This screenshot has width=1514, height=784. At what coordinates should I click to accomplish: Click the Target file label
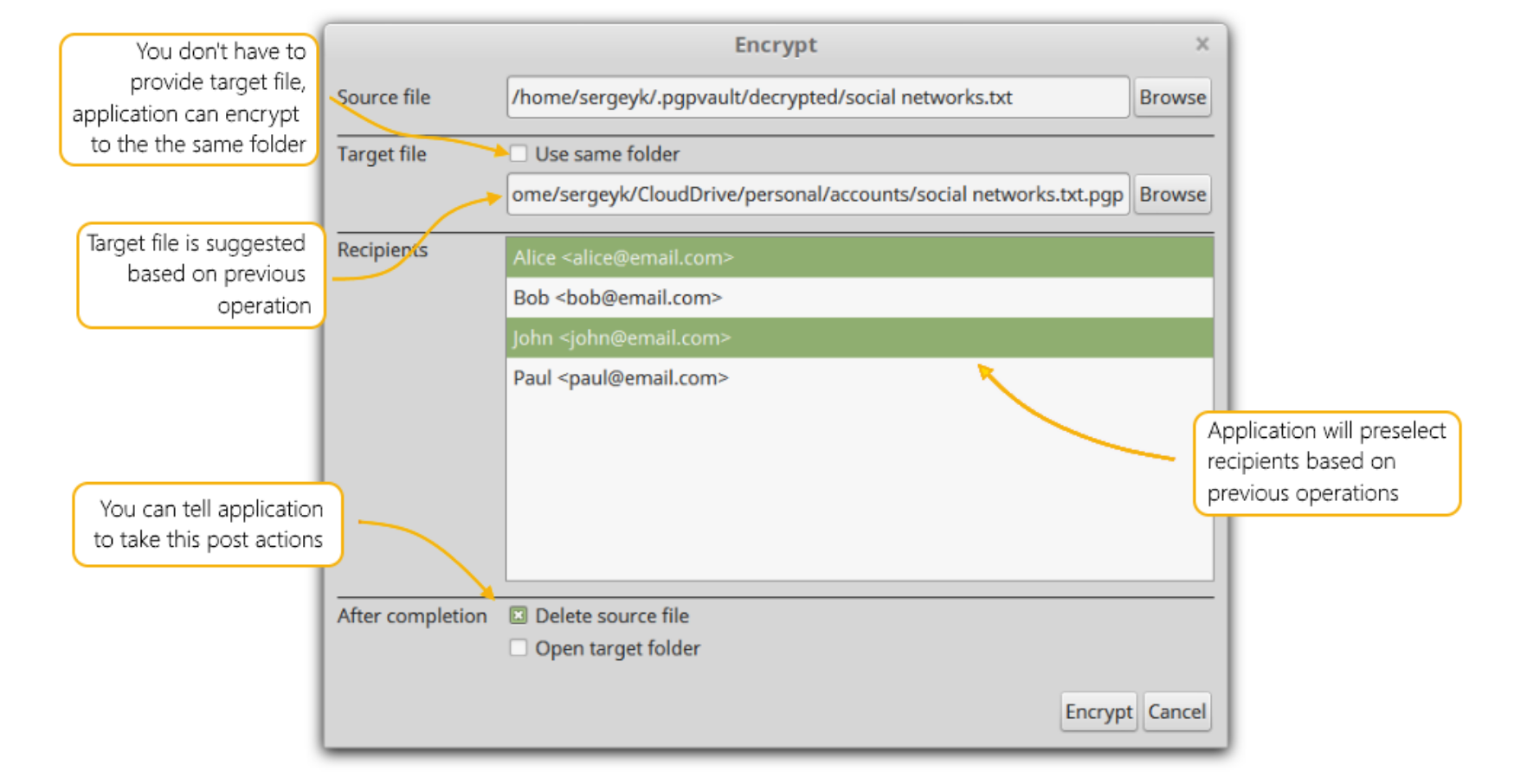click(x=382, y=155)
